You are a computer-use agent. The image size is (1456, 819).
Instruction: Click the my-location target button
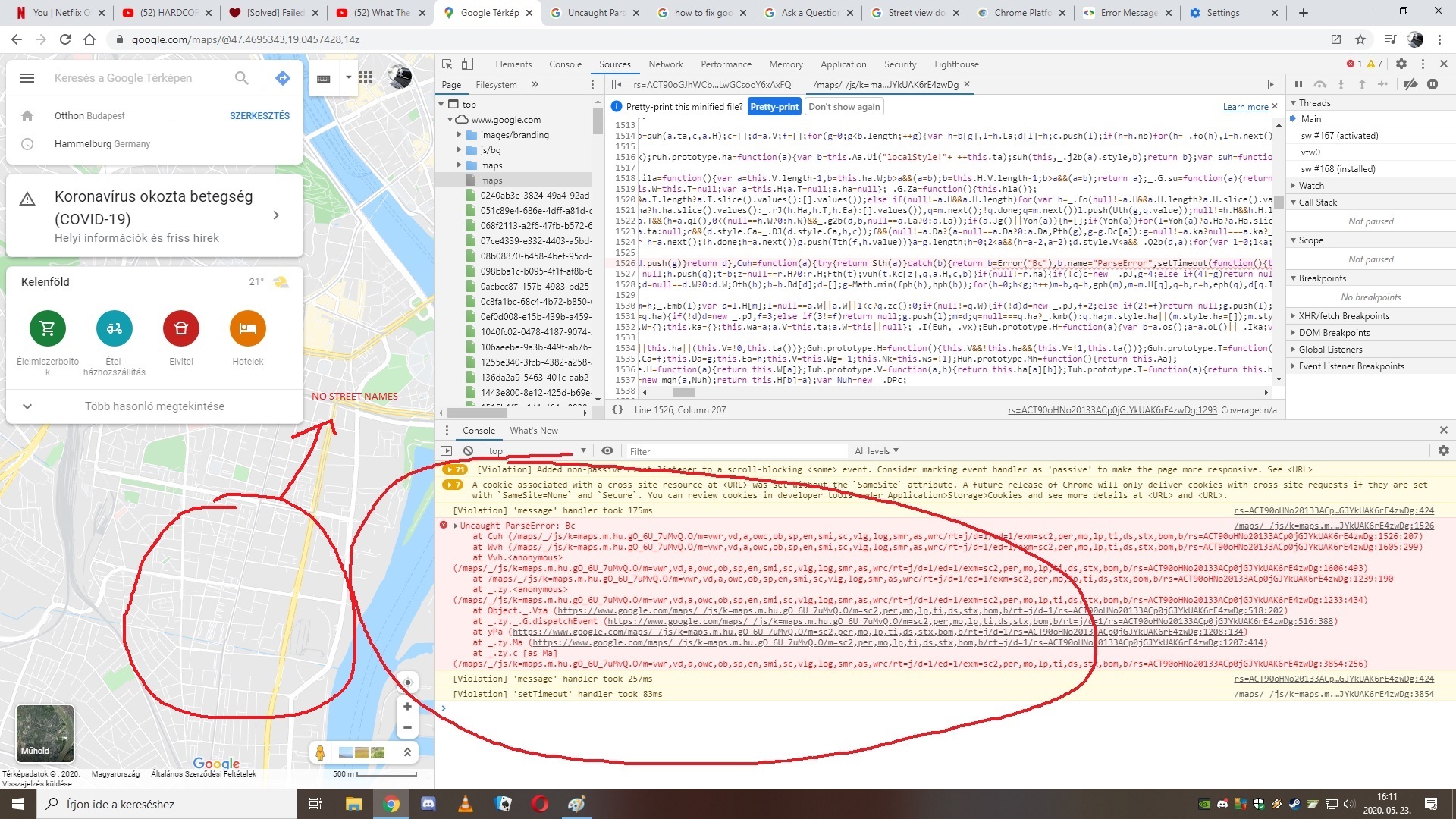(407, 682)
